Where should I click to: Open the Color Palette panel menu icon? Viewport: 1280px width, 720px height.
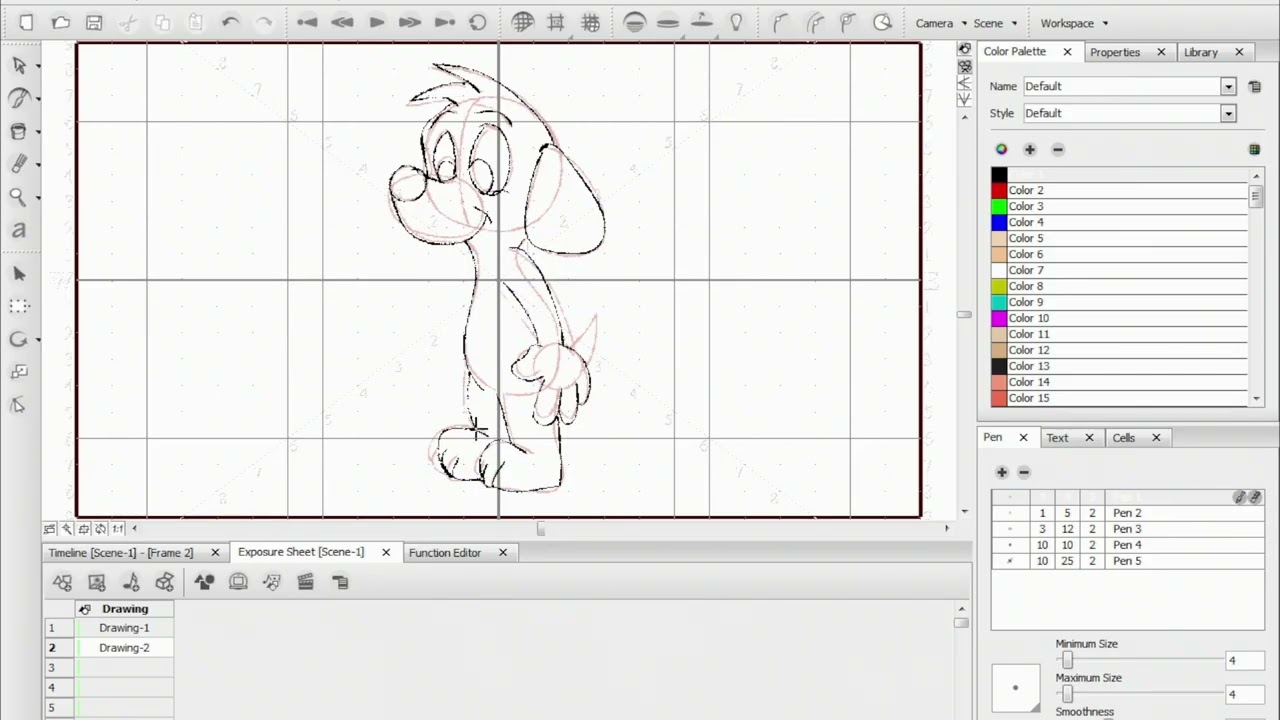(x=1254, y=87)
